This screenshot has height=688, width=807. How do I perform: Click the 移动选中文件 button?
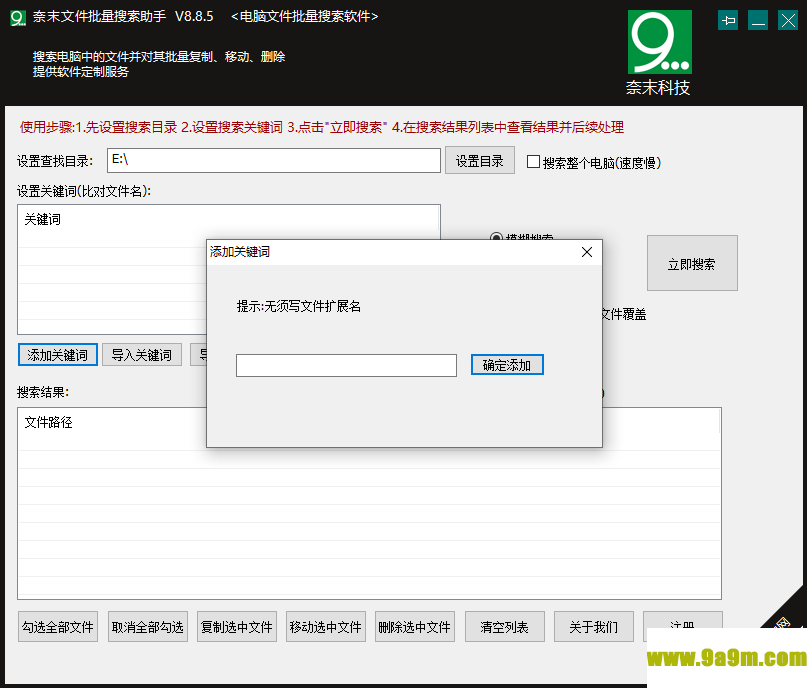(326, 627)
